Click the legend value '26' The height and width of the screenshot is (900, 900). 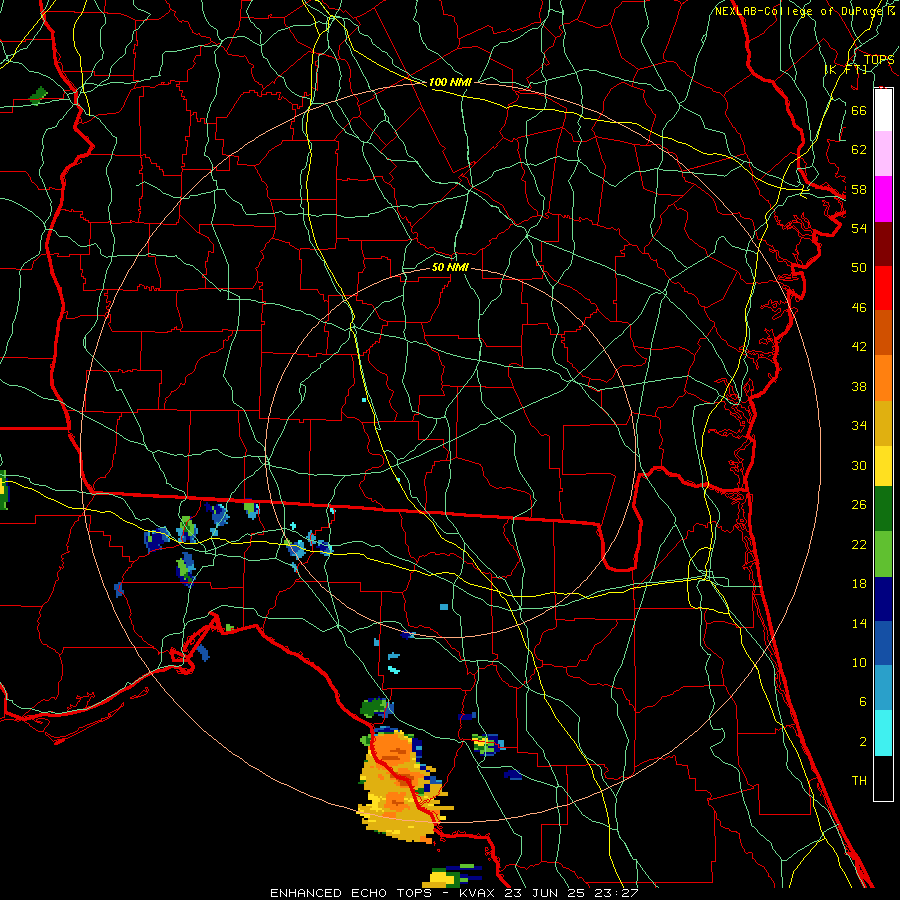pyautogui.click(x=859, y=505)
